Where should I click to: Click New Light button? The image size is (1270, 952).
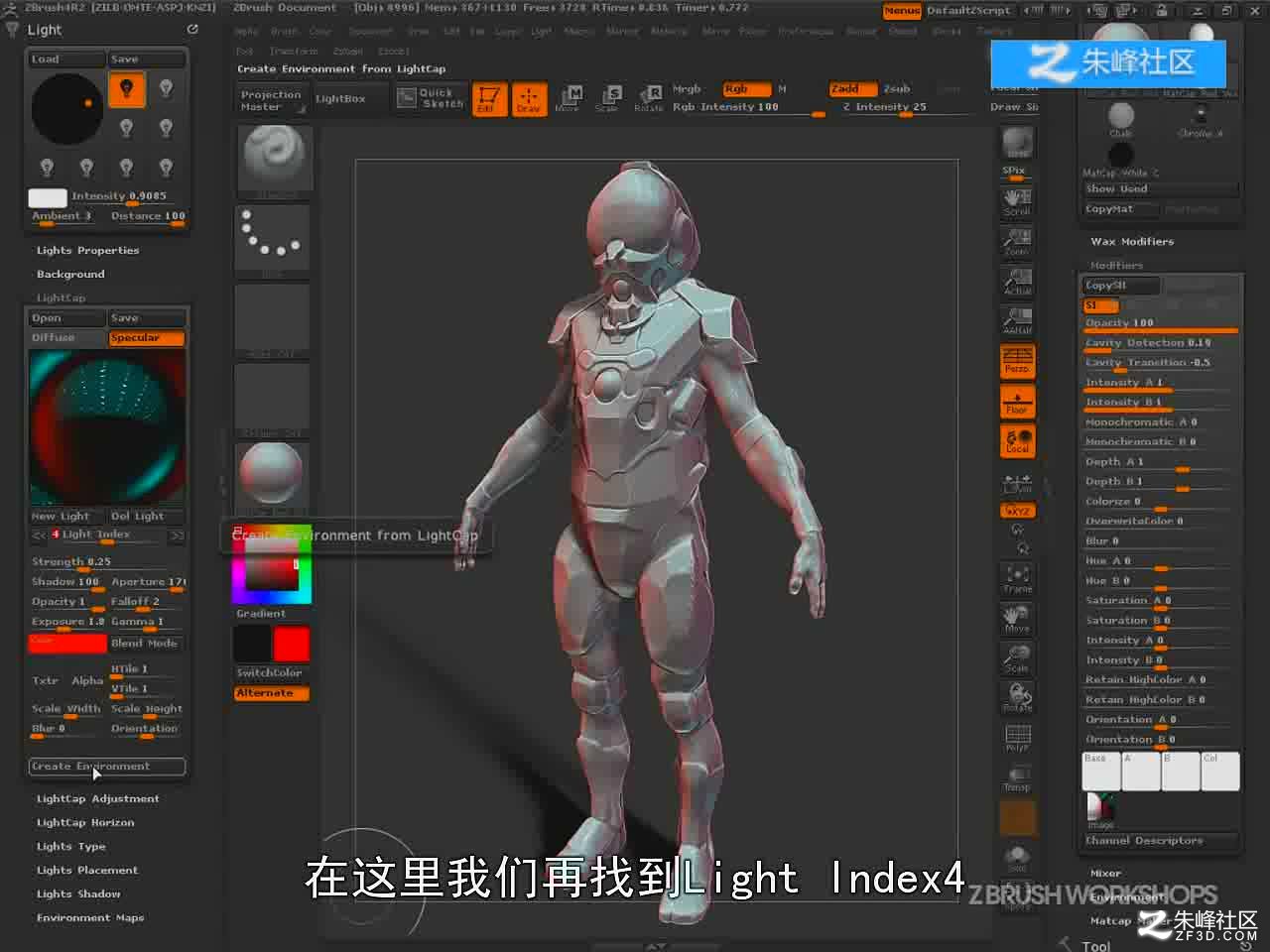66,517
